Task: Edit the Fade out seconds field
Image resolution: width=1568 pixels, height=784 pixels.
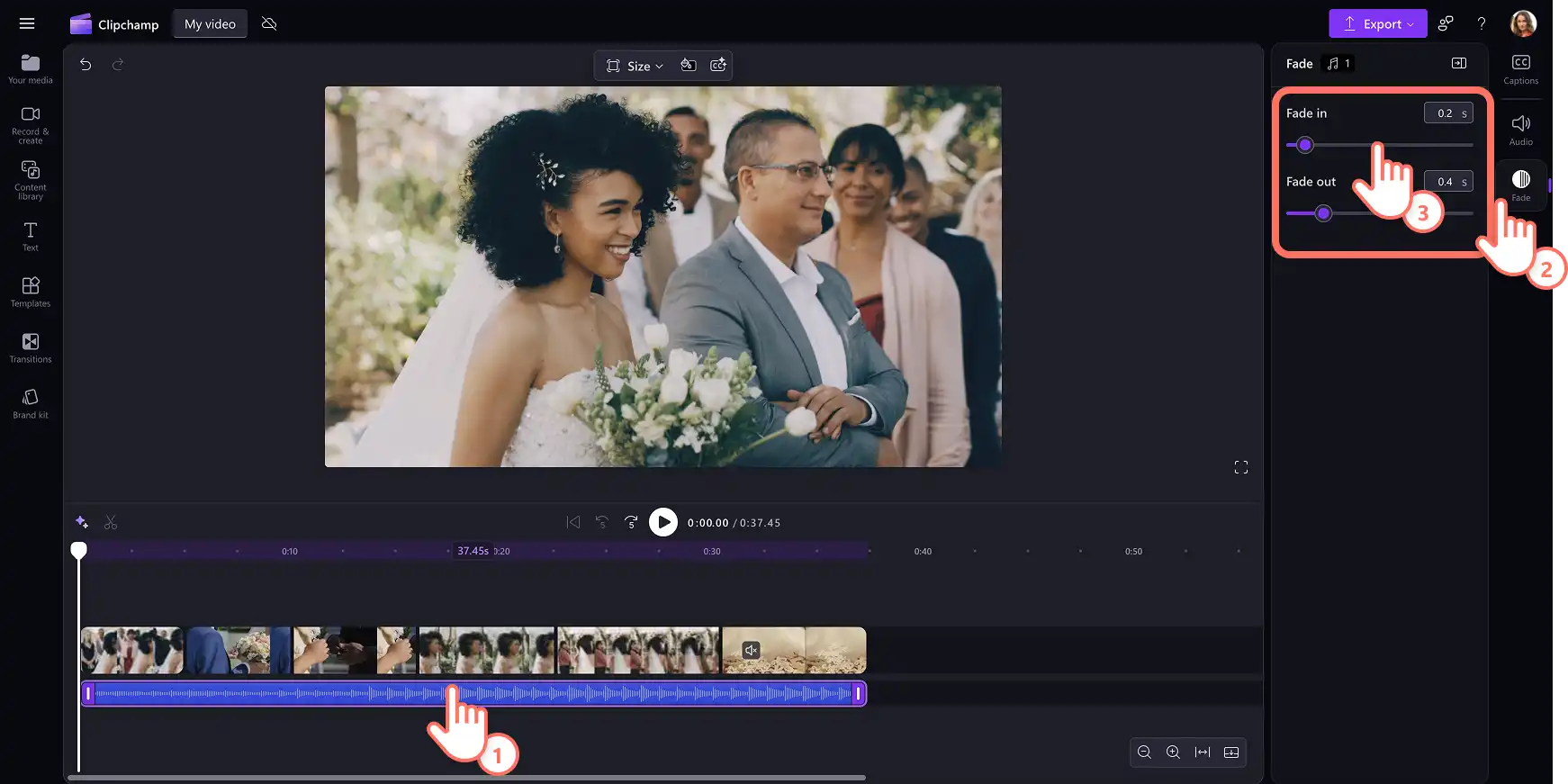Action: click(1448, 181)
